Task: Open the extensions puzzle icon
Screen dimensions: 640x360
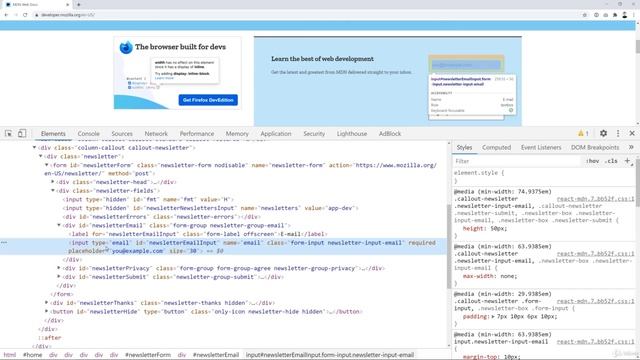Action: click(x=615, y=15)
